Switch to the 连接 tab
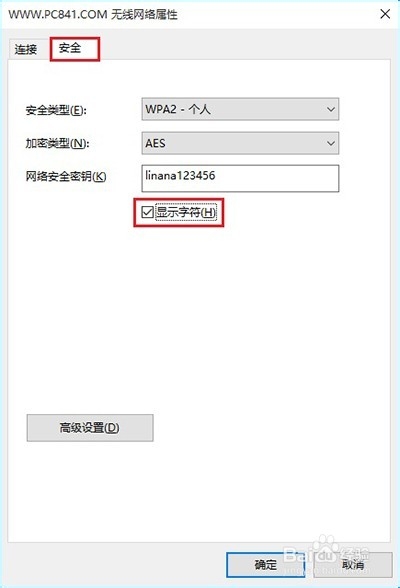 (26, 49)
